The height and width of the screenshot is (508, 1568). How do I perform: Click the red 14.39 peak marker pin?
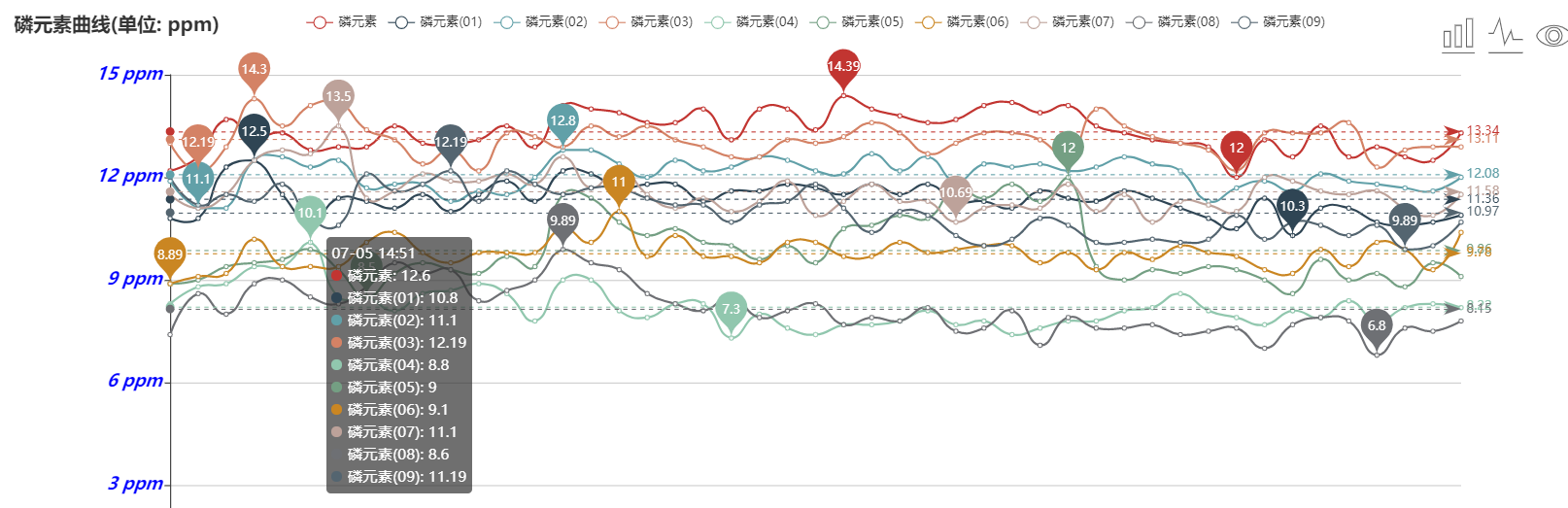843,66
